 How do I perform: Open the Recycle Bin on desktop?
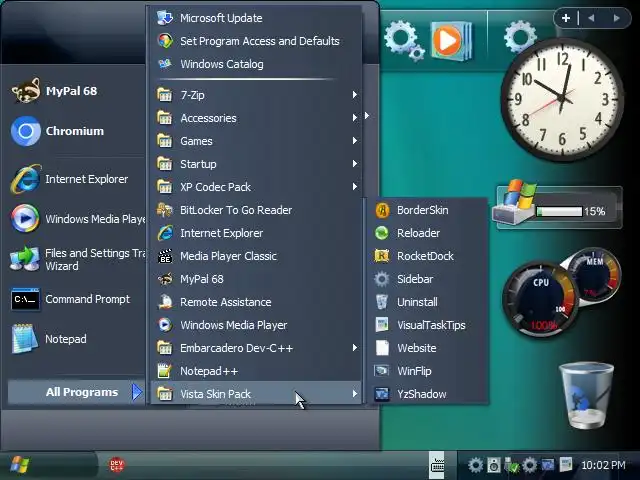[x=587, y=395]
